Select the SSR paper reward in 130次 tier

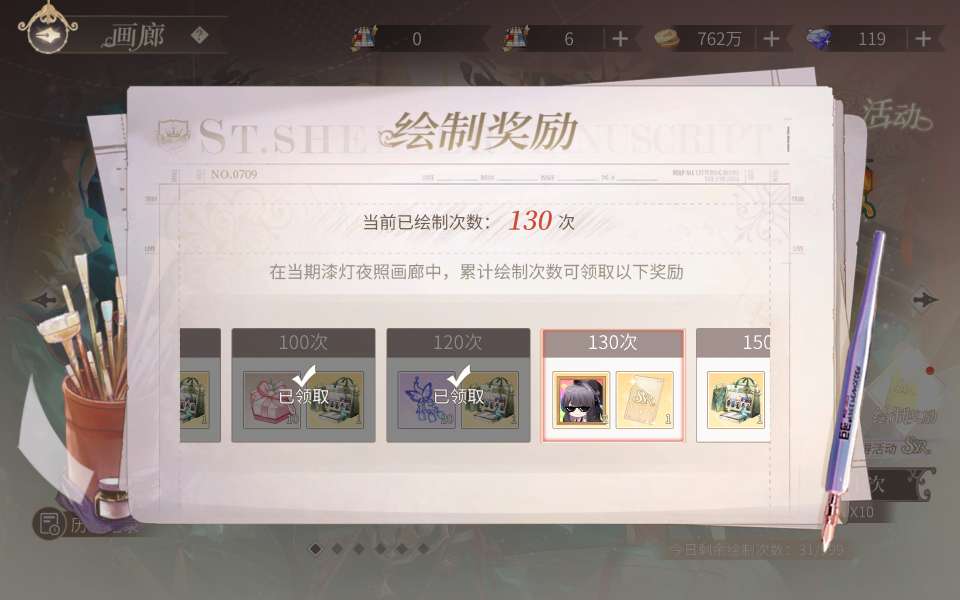644,399
